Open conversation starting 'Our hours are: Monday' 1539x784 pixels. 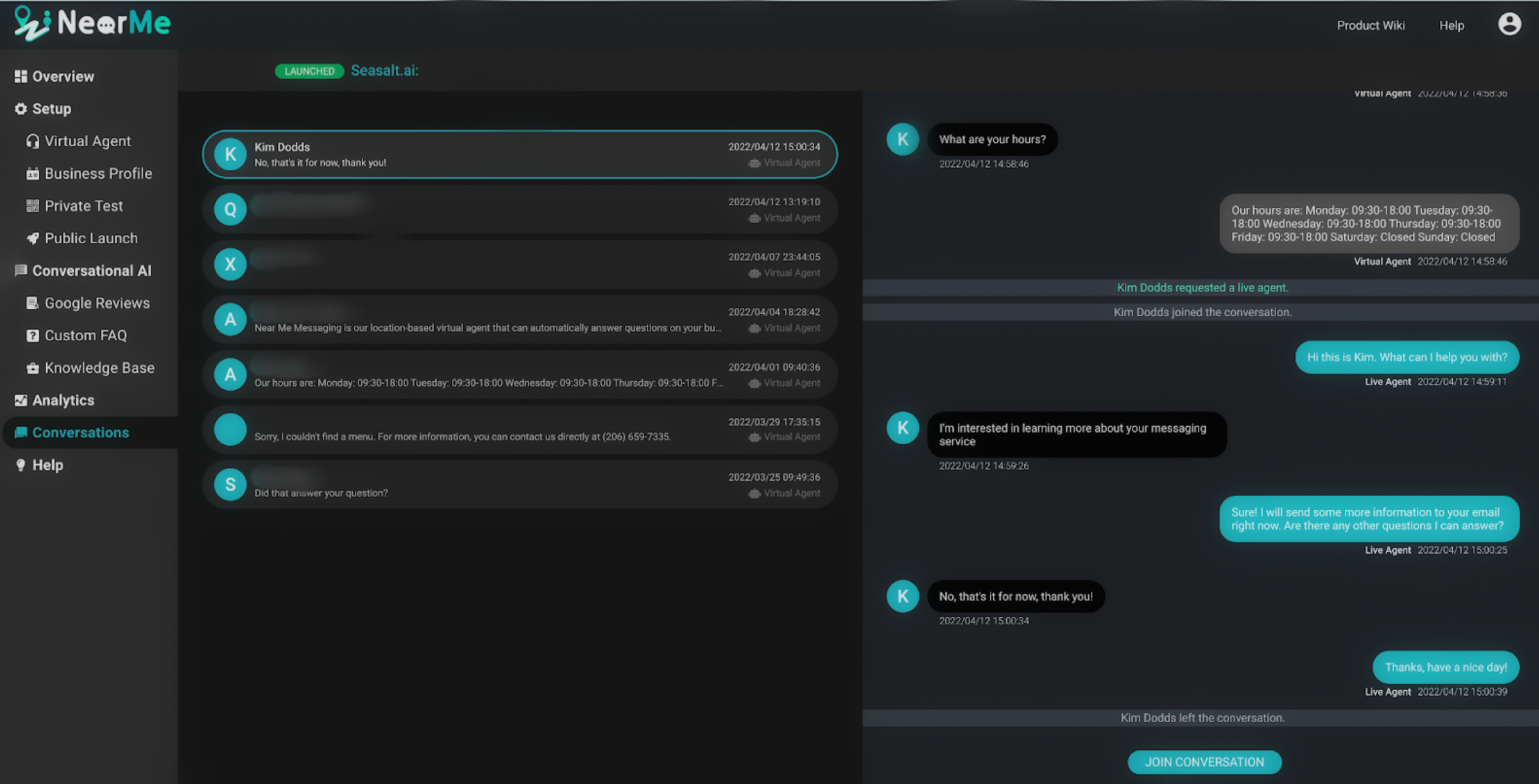[x=520, y=374]
